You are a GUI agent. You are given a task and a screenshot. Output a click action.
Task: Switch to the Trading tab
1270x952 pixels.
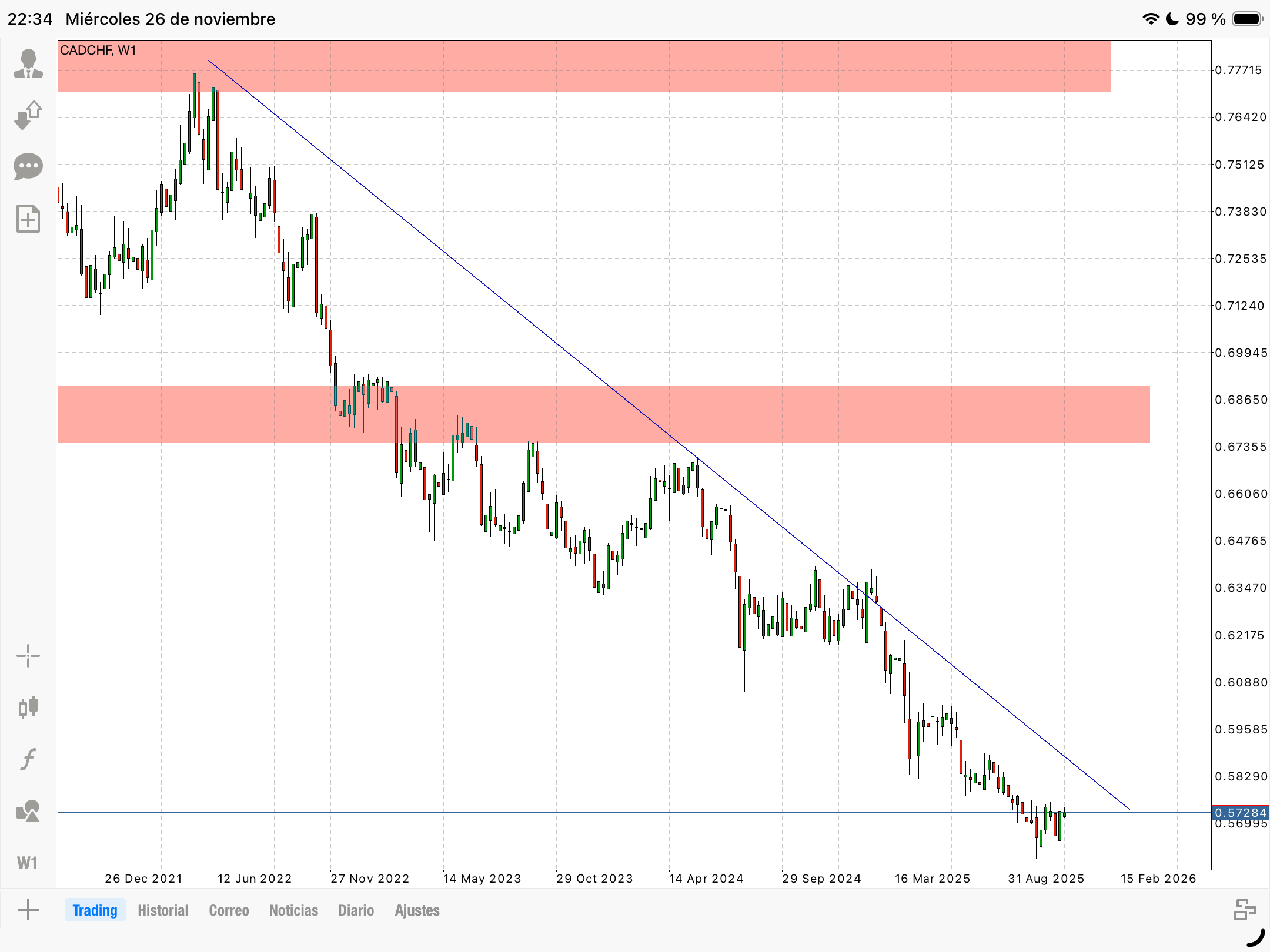95,910
